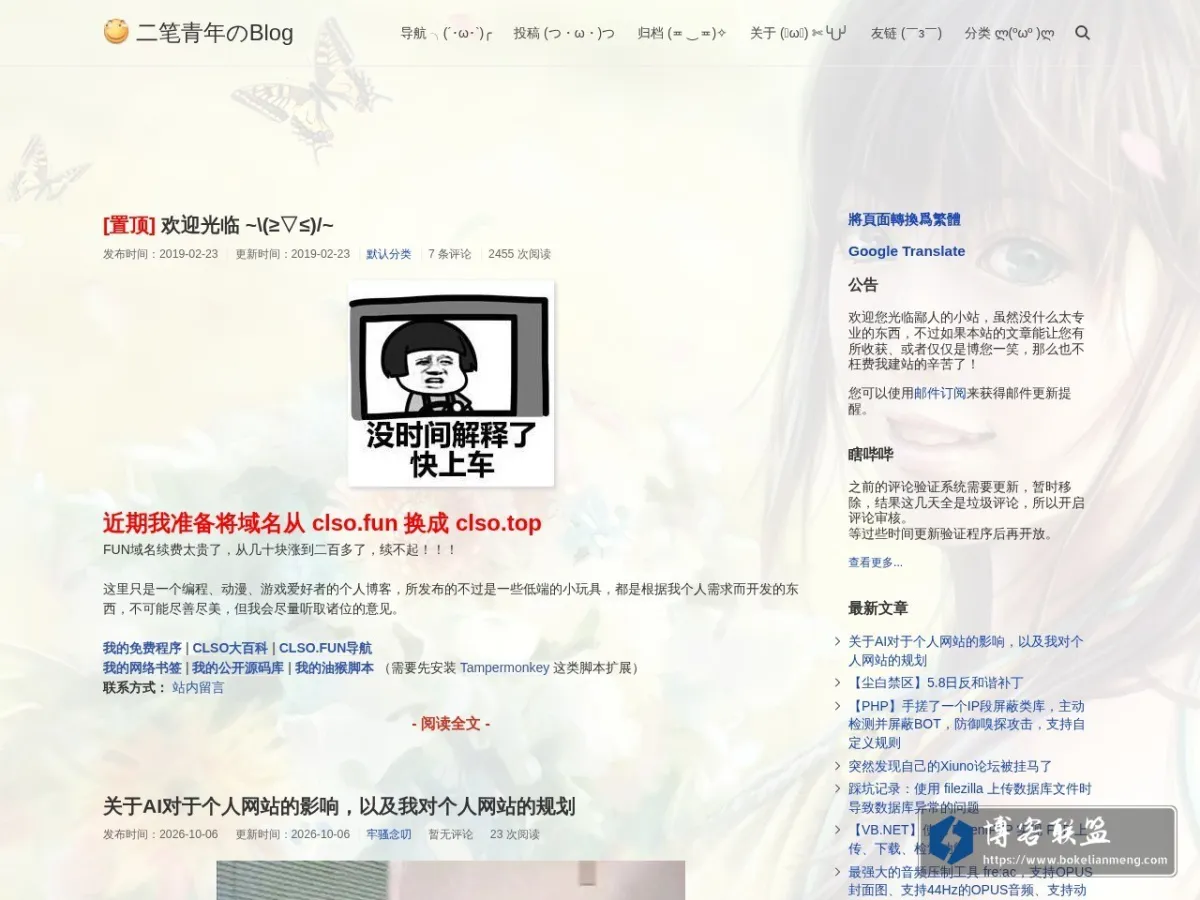This screenshot has width=1200, height=900.
Task: Open 我的免费程序 link
Action: click(142, 648)
